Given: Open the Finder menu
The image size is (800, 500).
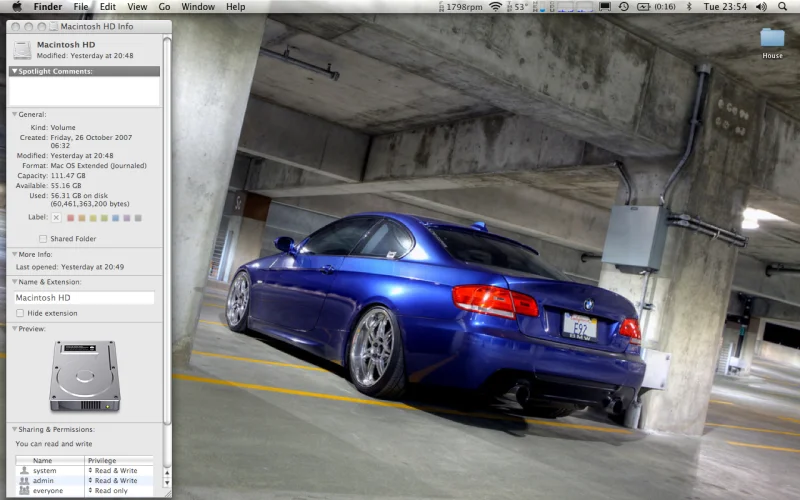Looking at the screenshot, I should (x=47, y=7).
